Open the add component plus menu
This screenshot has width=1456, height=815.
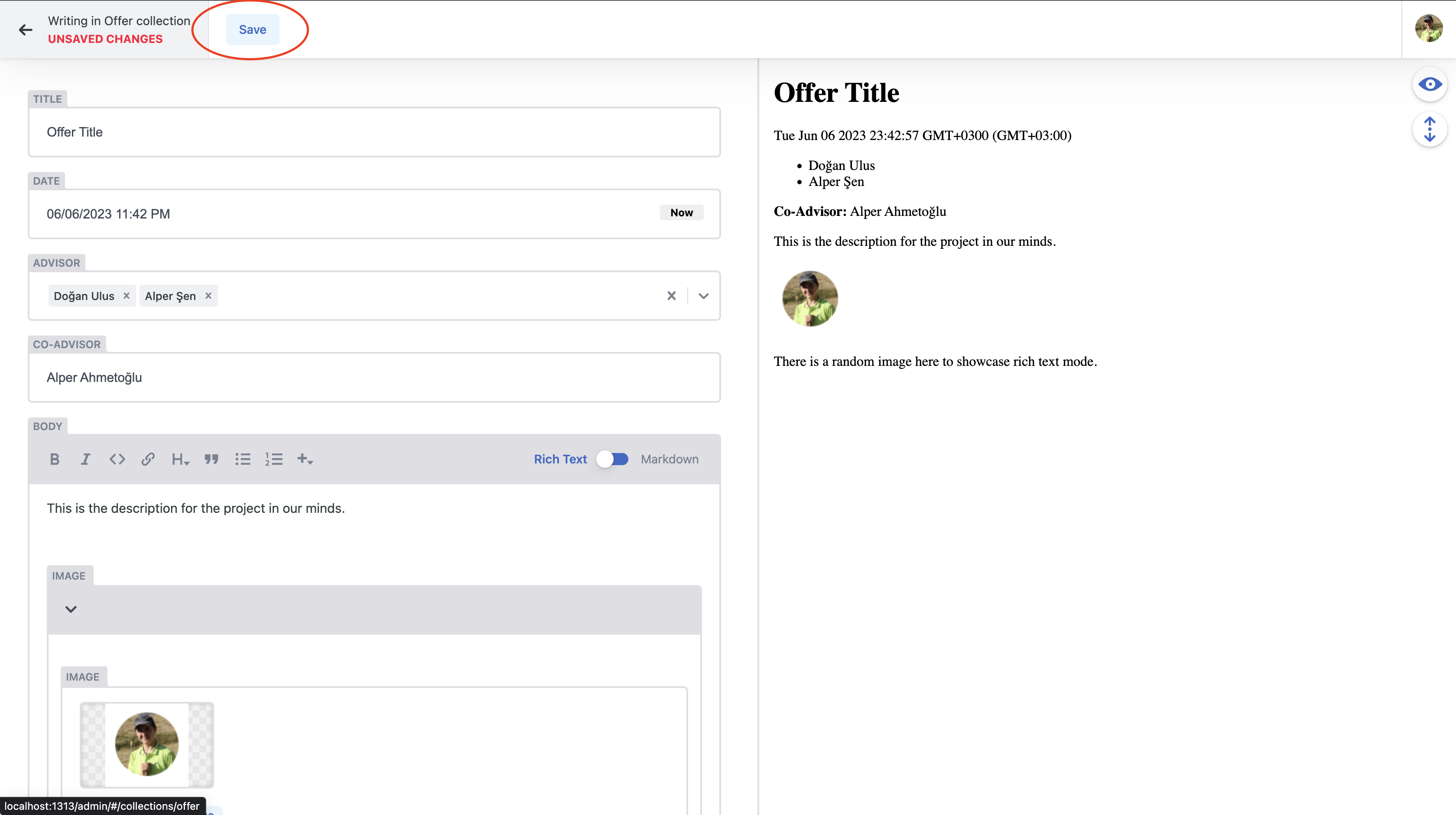pyautogui.click(x=305, y=459)
